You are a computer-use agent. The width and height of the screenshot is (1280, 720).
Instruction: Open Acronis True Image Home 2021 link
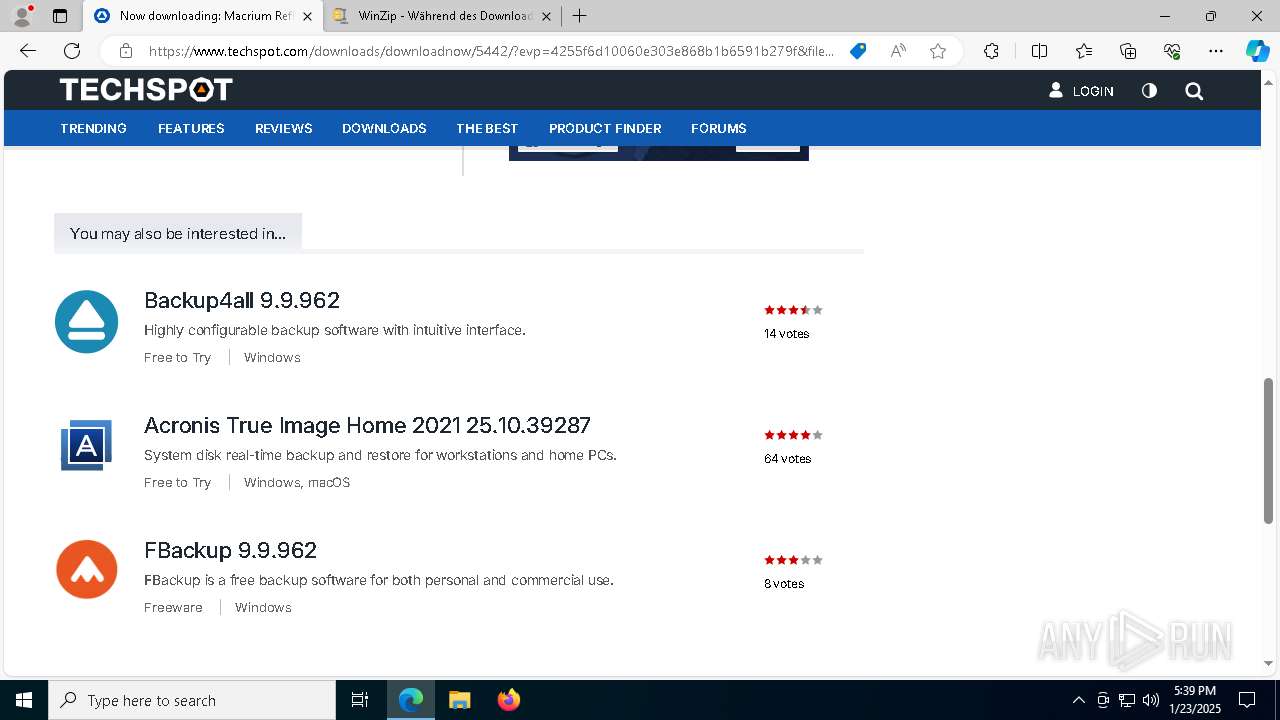[x=367, y=425]
